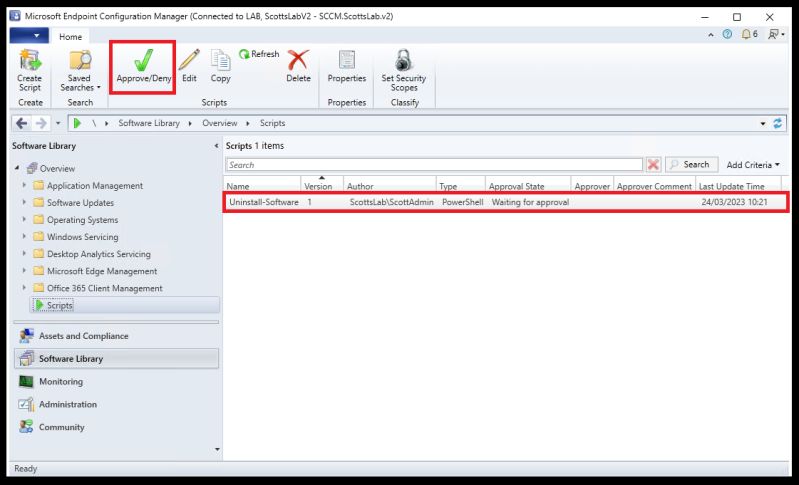
Task: Open Saved Searches in the ribbon
Action: [x=80, y=71]
